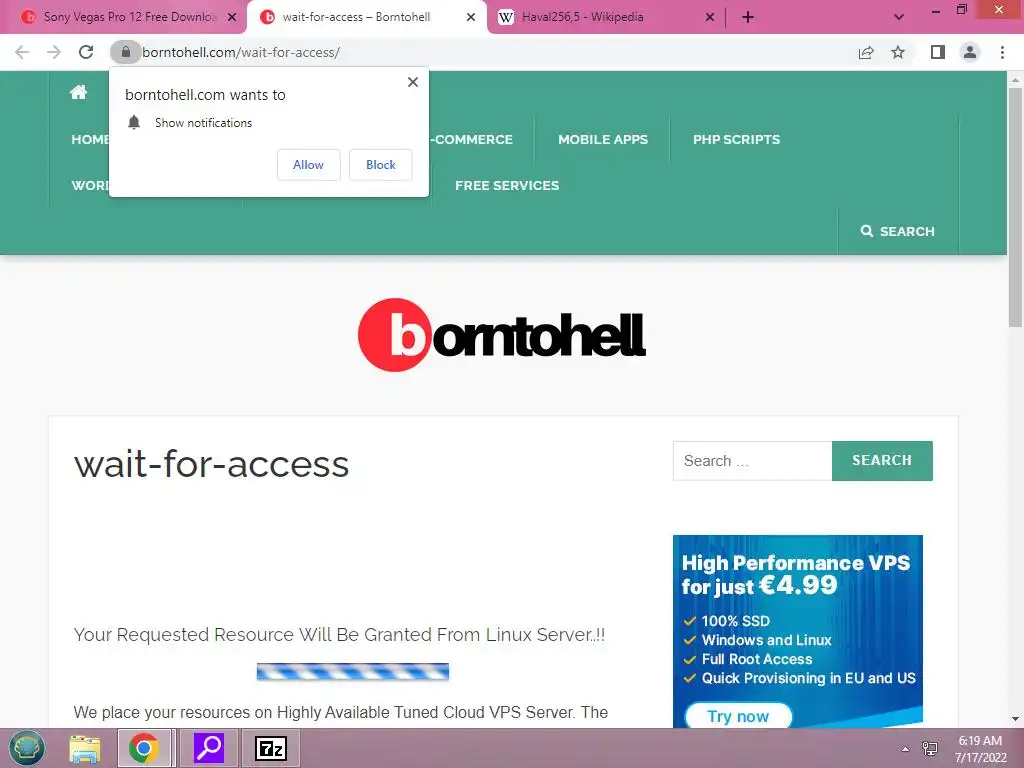1024x768 pixels.
Task: Open the E-COMMERCE menu item
Action: 472,139
